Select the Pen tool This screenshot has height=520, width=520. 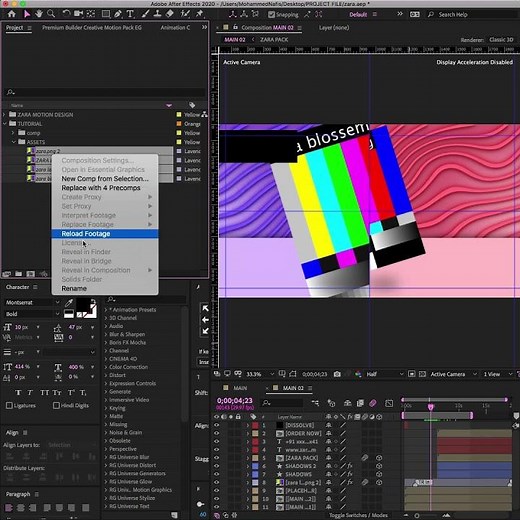pyautogui.click(x=118, y=14)
